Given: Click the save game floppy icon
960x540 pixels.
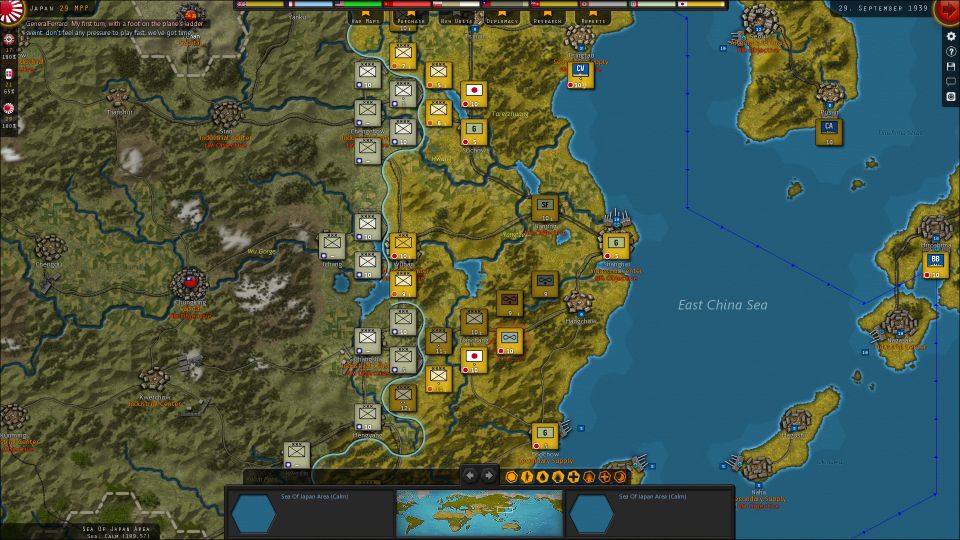Looking at the screenshot, I should pos(951,66).
